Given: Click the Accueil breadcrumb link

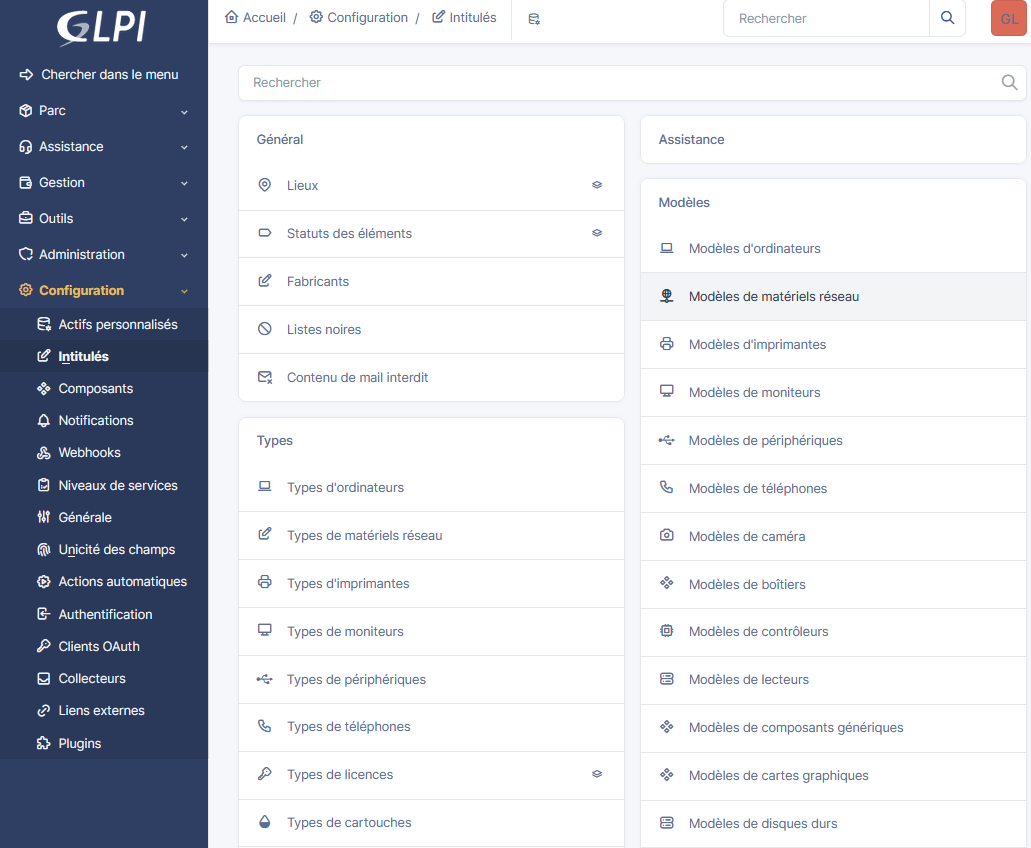Looking at the screenshot, I should [255, 17].
